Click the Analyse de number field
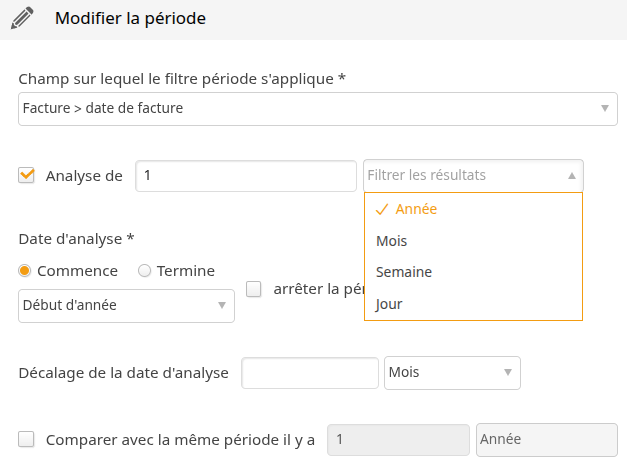 (246, 176)
